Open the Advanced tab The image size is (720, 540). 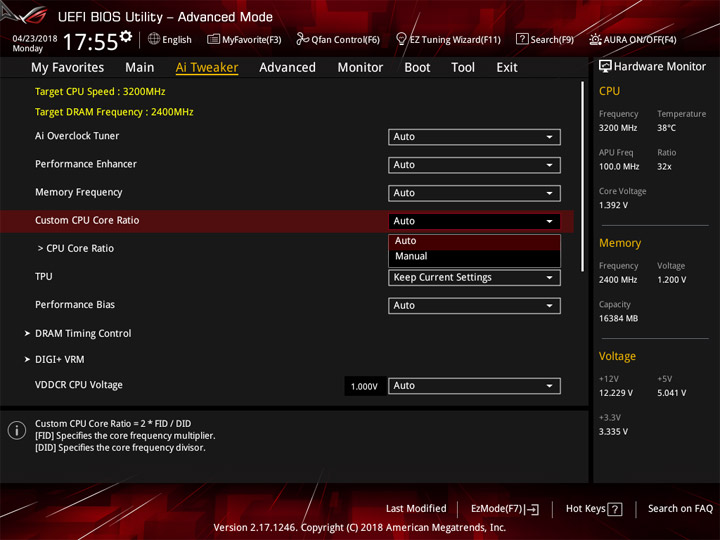tap(287, 68)
